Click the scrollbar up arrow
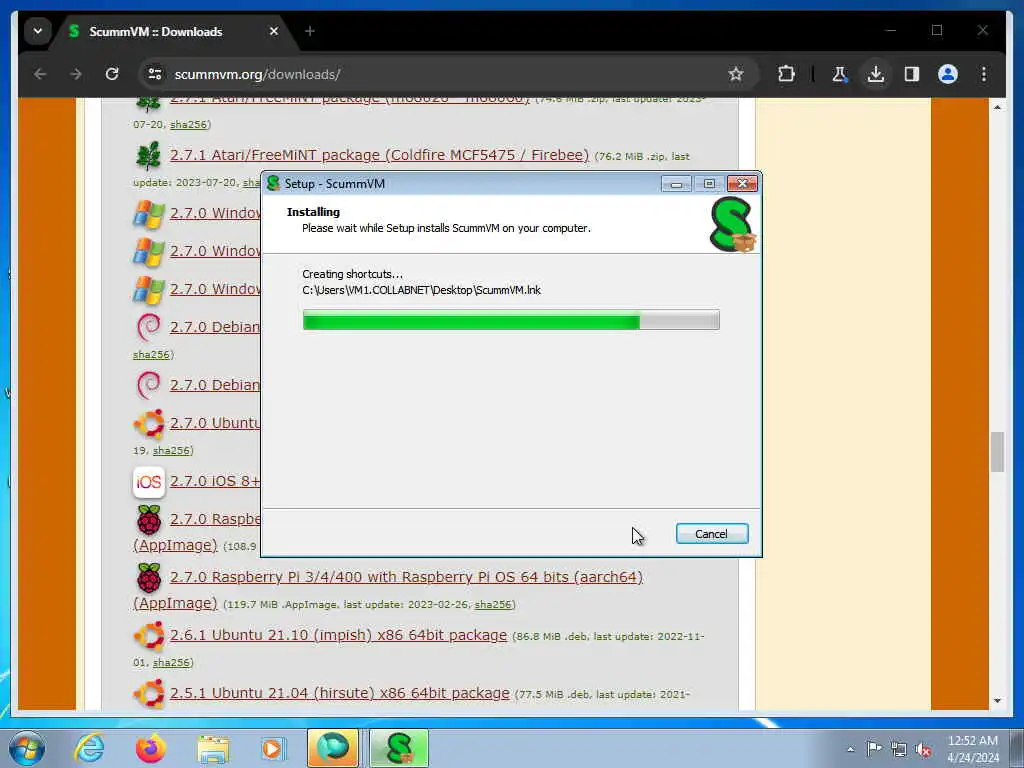The width and height of the screenshot is (1024, 768). (x=997, y=106)
